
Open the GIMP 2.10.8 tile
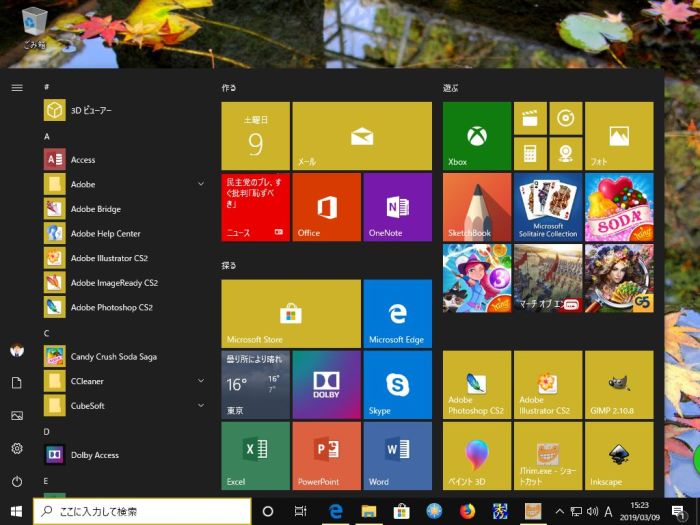pyautogui.click(x=618, y=384)
